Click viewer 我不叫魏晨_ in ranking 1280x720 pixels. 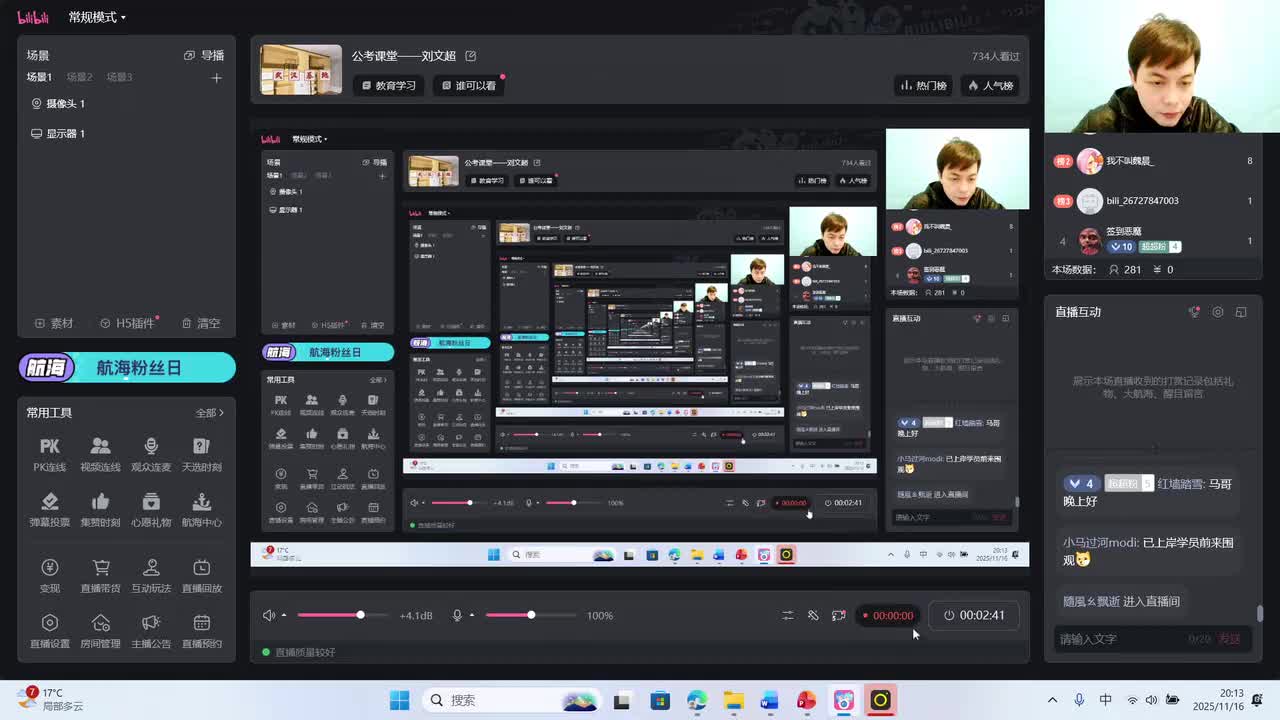tap(1152, 161)
